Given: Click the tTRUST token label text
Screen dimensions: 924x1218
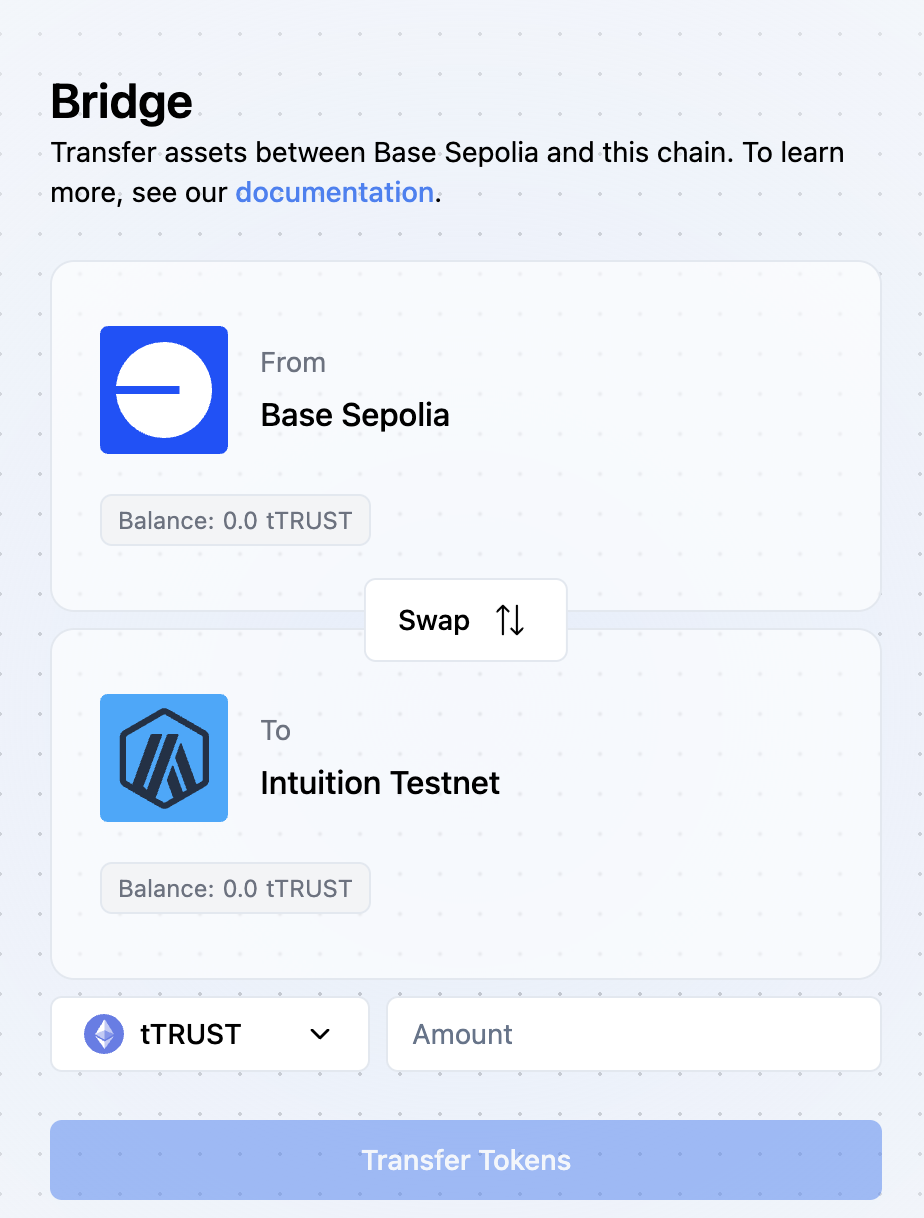Looking at the screenshot, I should (x=190, y=1034).
